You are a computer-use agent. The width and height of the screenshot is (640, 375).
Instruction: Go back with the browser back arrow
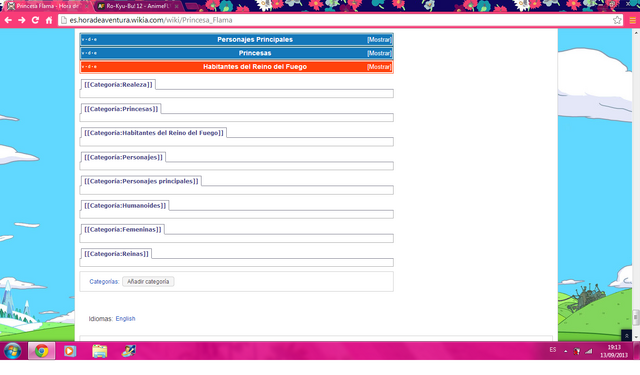pyautogui.click(x=8, y=20)
